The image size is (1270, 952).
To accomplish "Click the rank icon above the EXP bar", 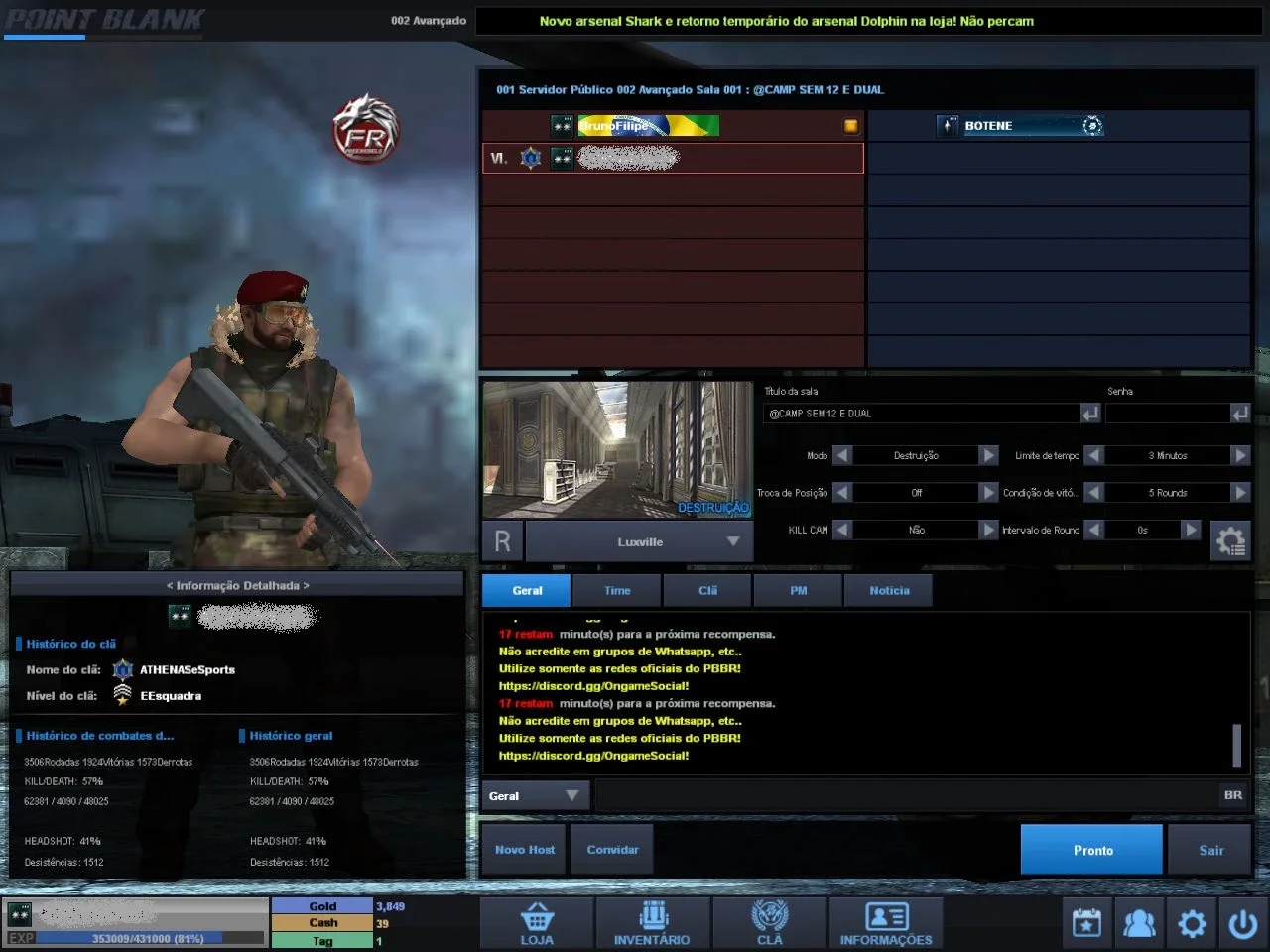I will 19,913.
